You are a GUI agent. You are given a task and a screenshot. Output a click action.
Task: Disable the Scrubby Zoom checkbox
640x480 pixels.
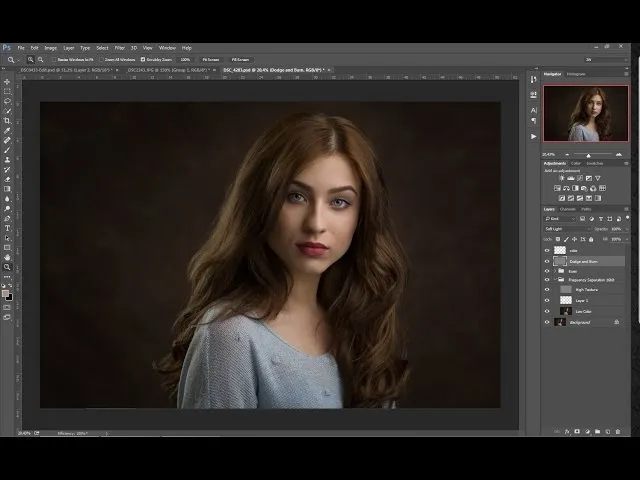point(143,60)
